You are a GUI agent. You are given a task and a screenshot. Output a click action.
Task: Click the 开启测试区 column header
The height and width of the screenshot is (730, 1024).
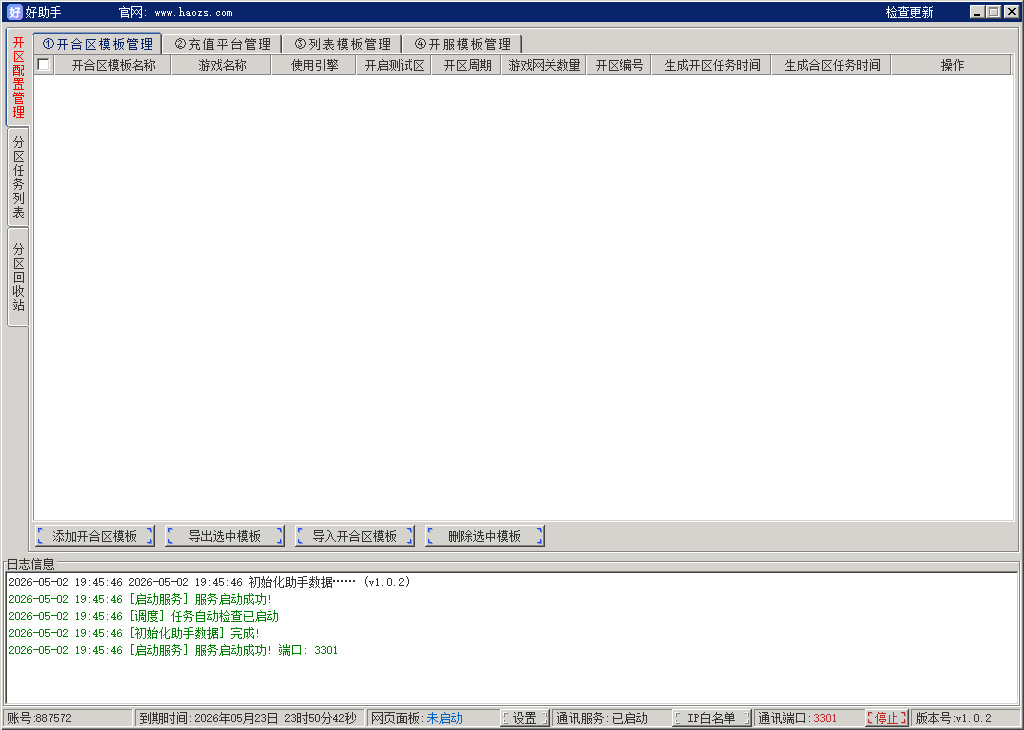point(394,65)
